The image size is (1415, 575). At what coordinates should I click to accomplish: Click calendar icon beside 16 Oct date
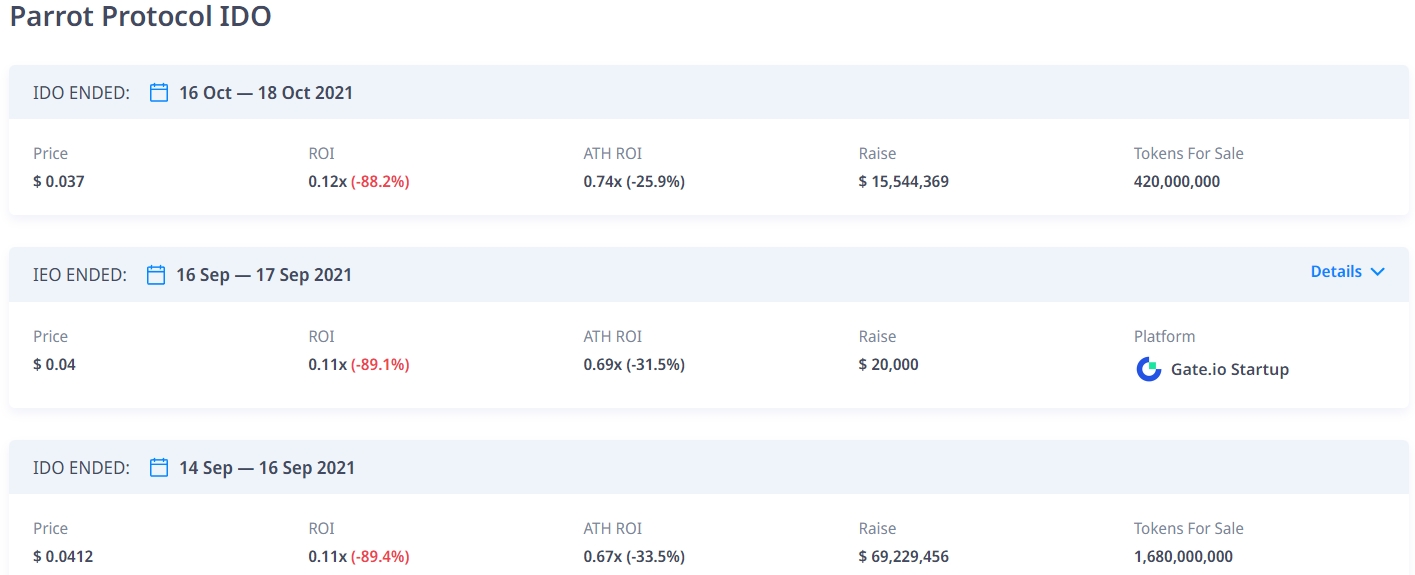(159, 93)
